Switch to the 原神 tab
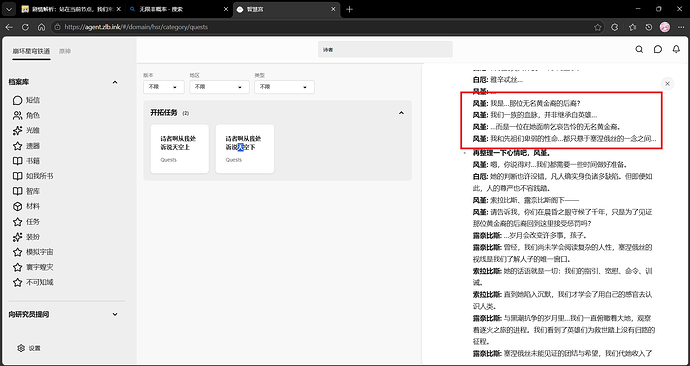 [65, 51]
